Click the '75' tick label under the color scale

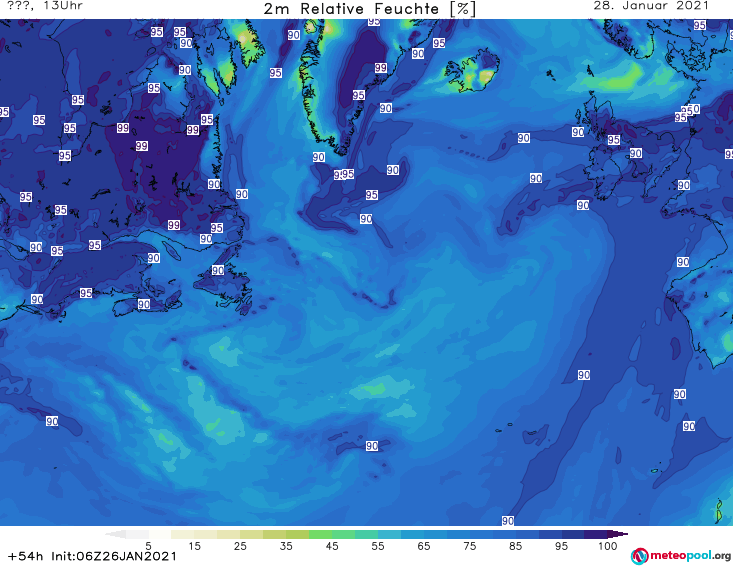click(x=470, y=546)
